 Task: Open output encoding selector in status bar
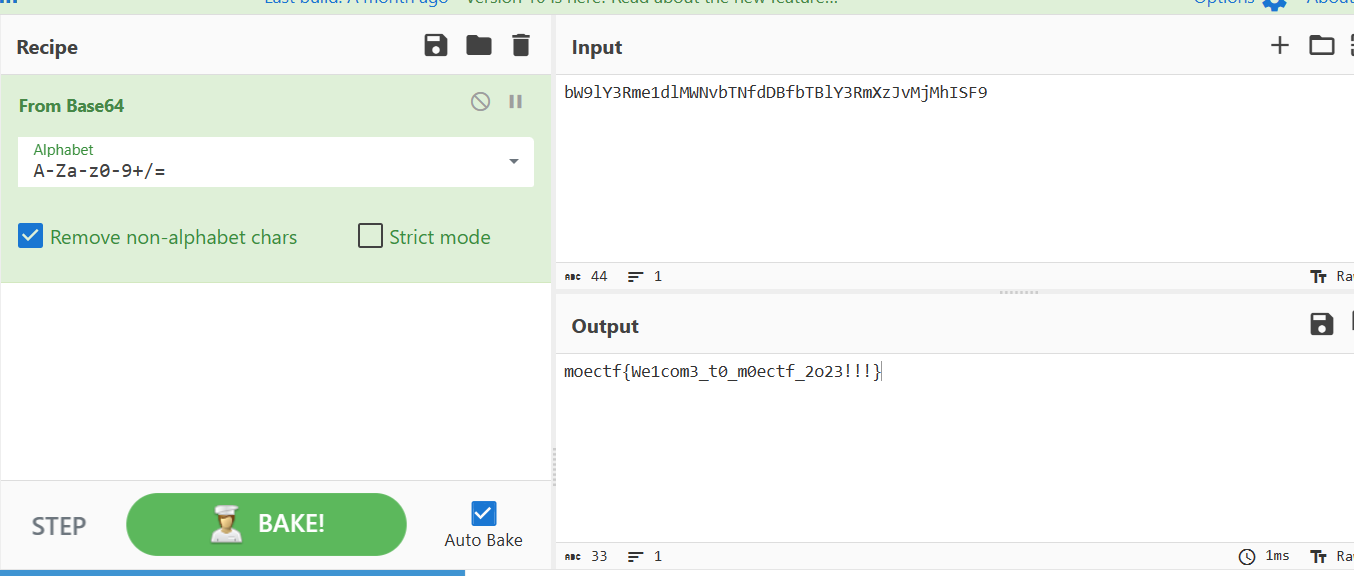[x=1330, y=556]
